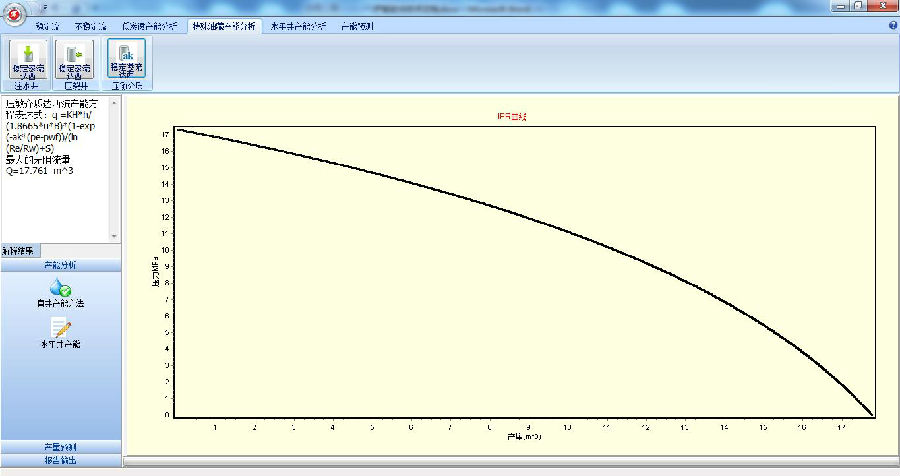Expand the productivity analysis sidebar header
The height and width of the screenshot is (476, 900).
[61, 265]
